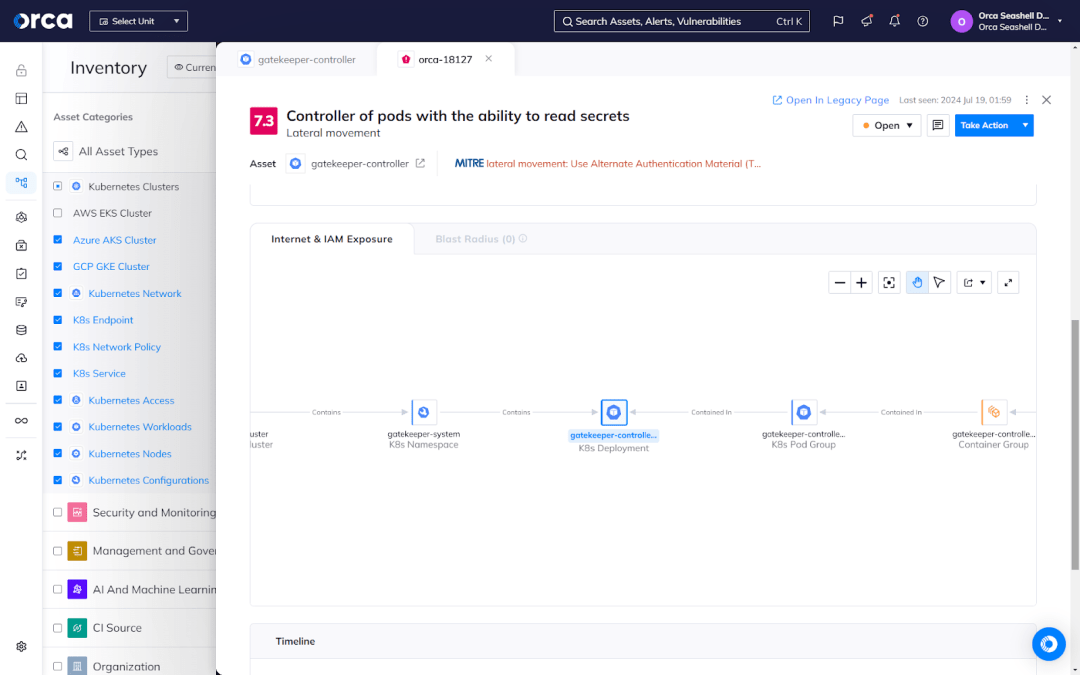Click the Container Group node

point(993,412)
